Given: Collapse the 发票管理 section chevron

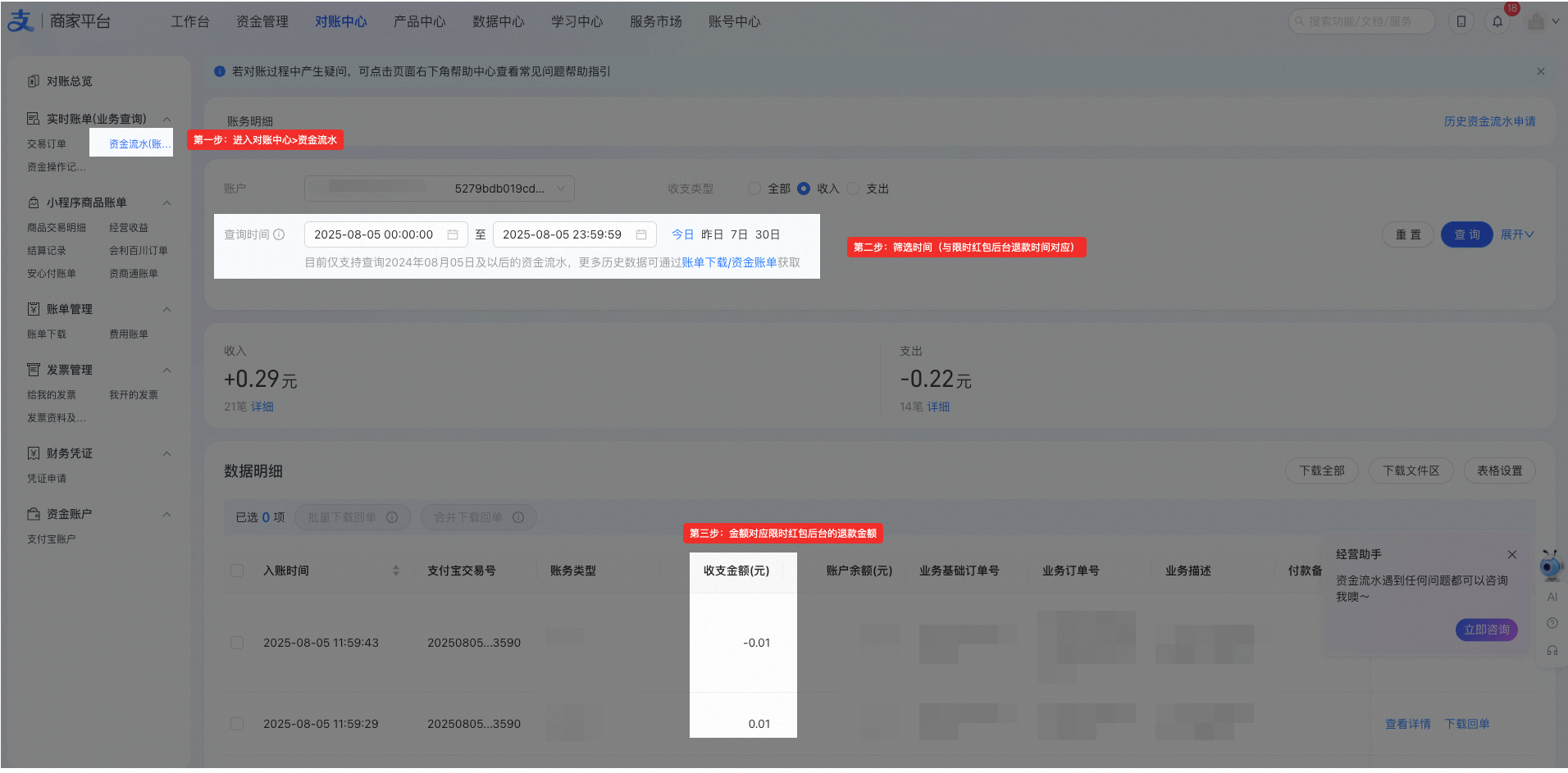Looking at the screenshot, I should pos(166,370).
